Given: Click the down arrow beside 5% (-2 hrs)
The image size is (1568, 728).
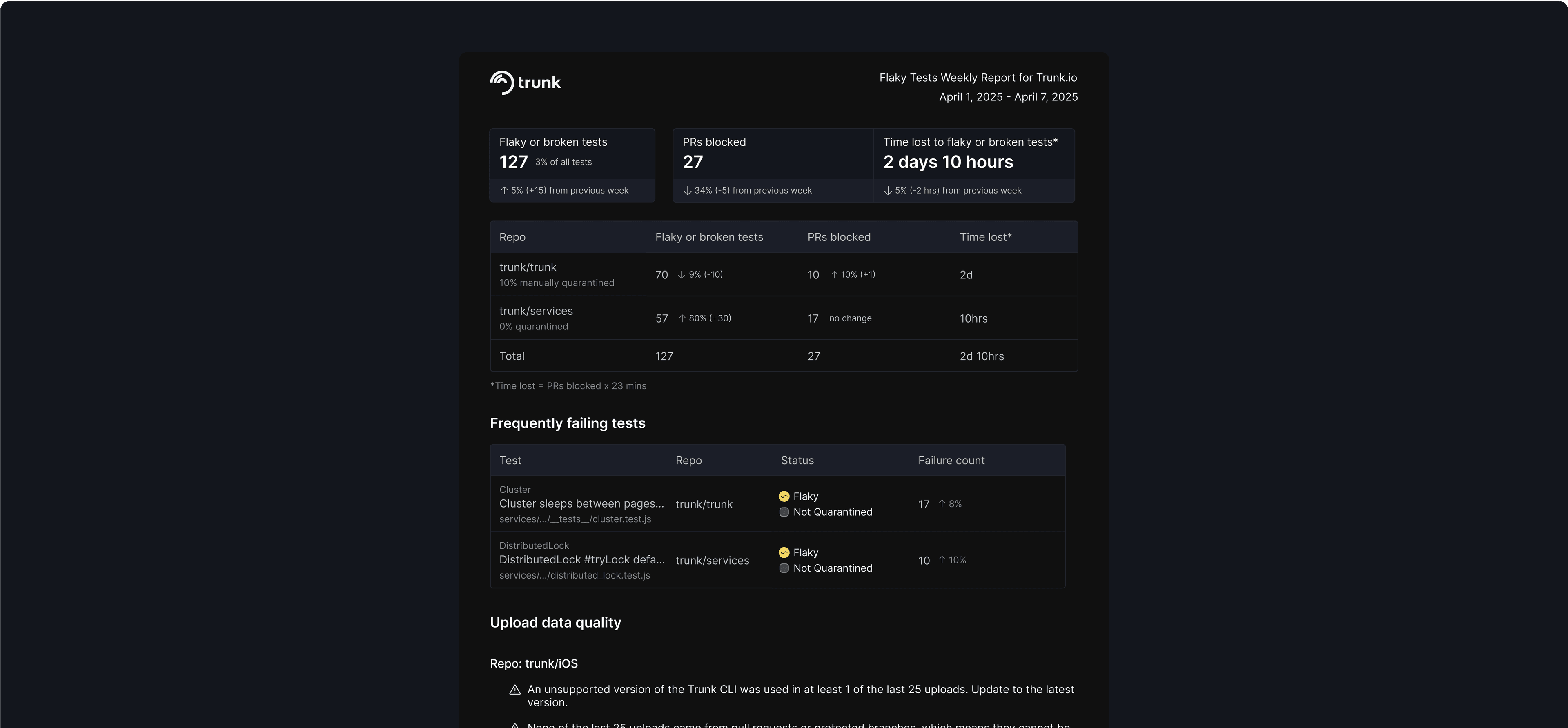Looking at the screenshot, I should [x=888, y=191].
